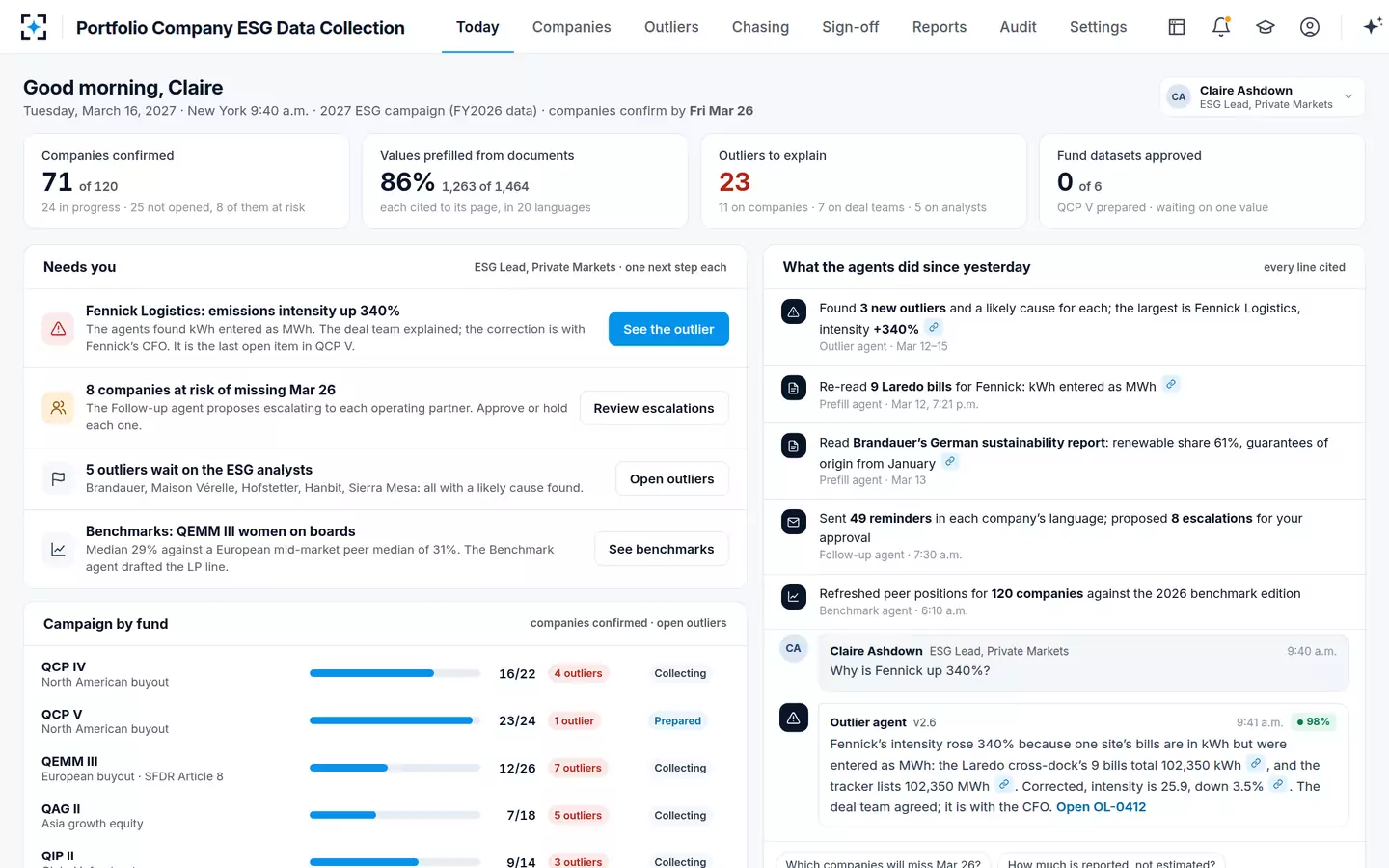Open the OL-0412 link
The height and width of the screenshot is (868, 1389).
click(x=1101, y=807)
